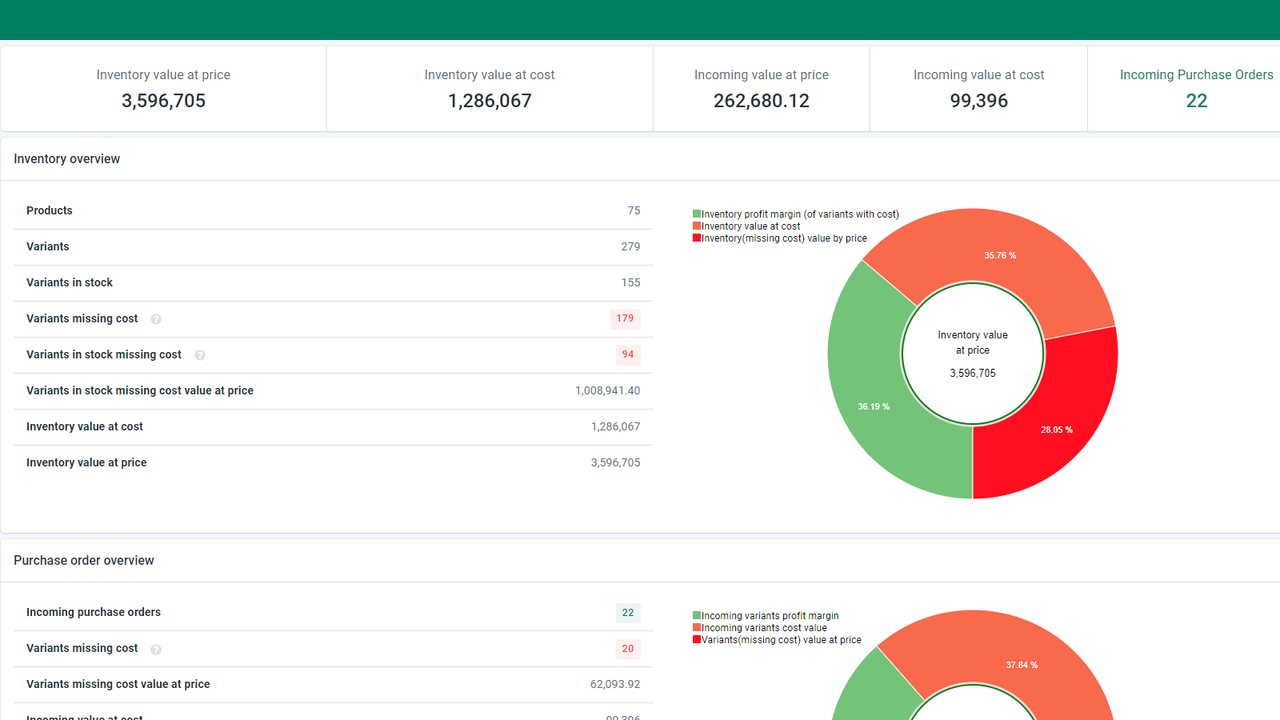Click the 37.84 % segment in purchase order chart

coord(1021,664)
